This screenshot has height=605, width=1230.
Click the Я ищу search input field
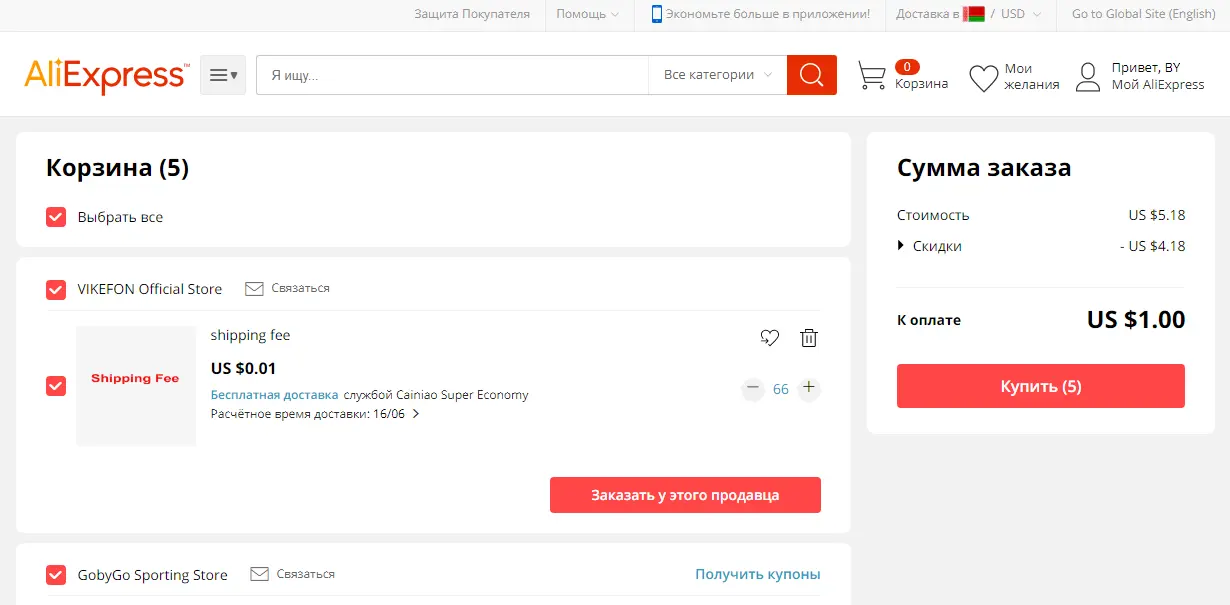pyautogui.click(x=453, y=75)
